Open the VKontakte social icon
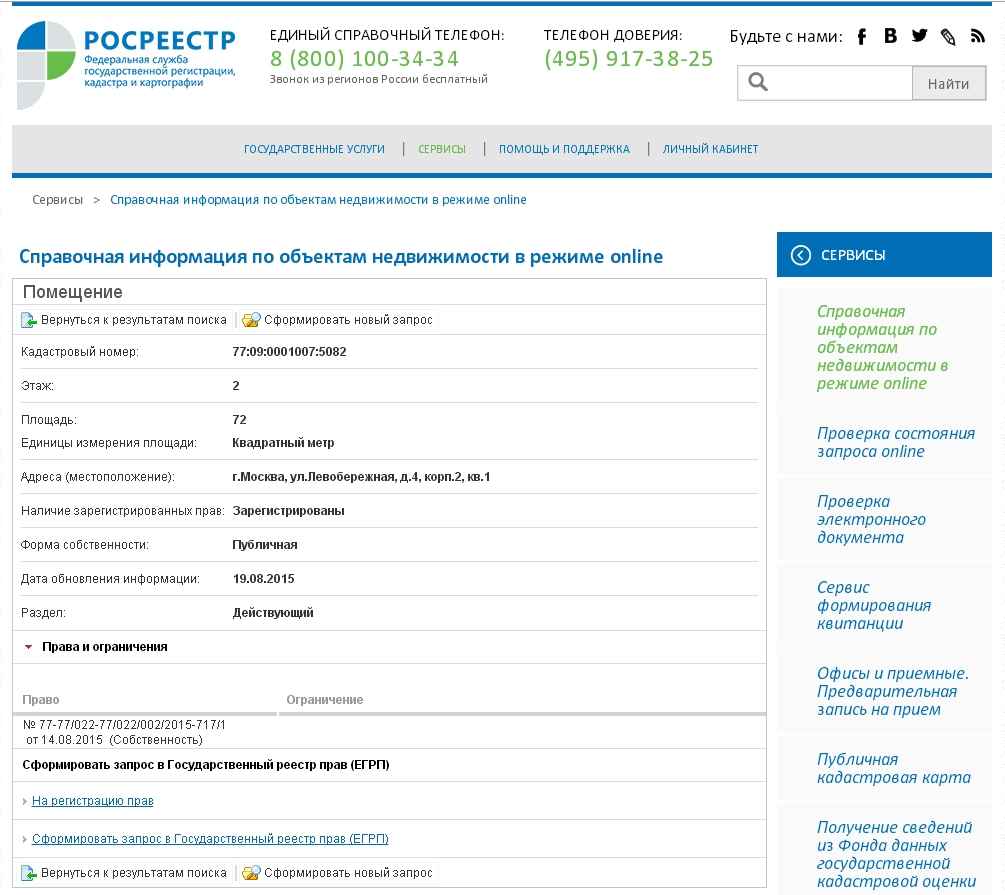 pos(891,37)
